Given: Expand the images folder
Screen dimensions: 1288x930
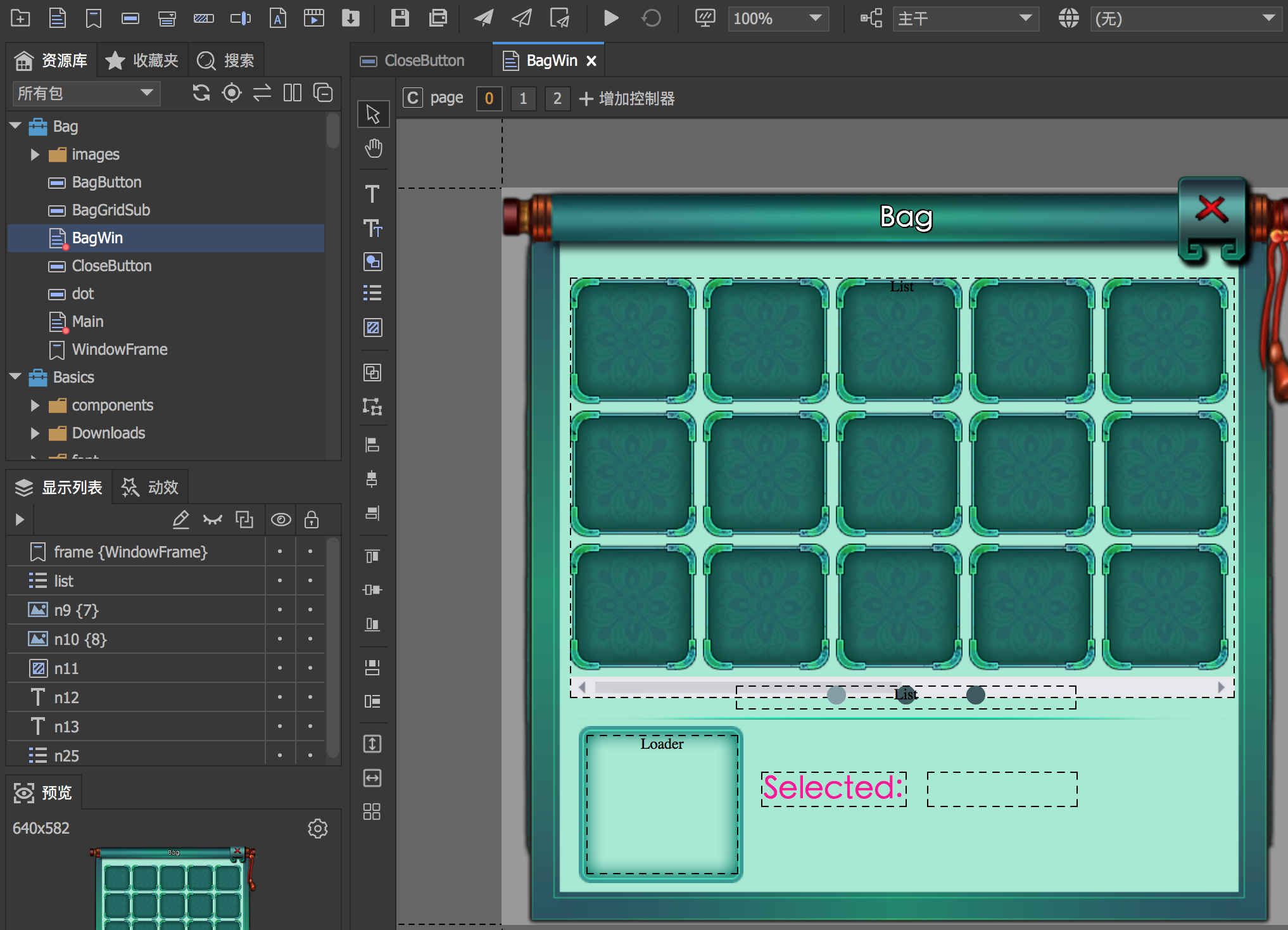Looking at the screenshot, I should [35, 155].
